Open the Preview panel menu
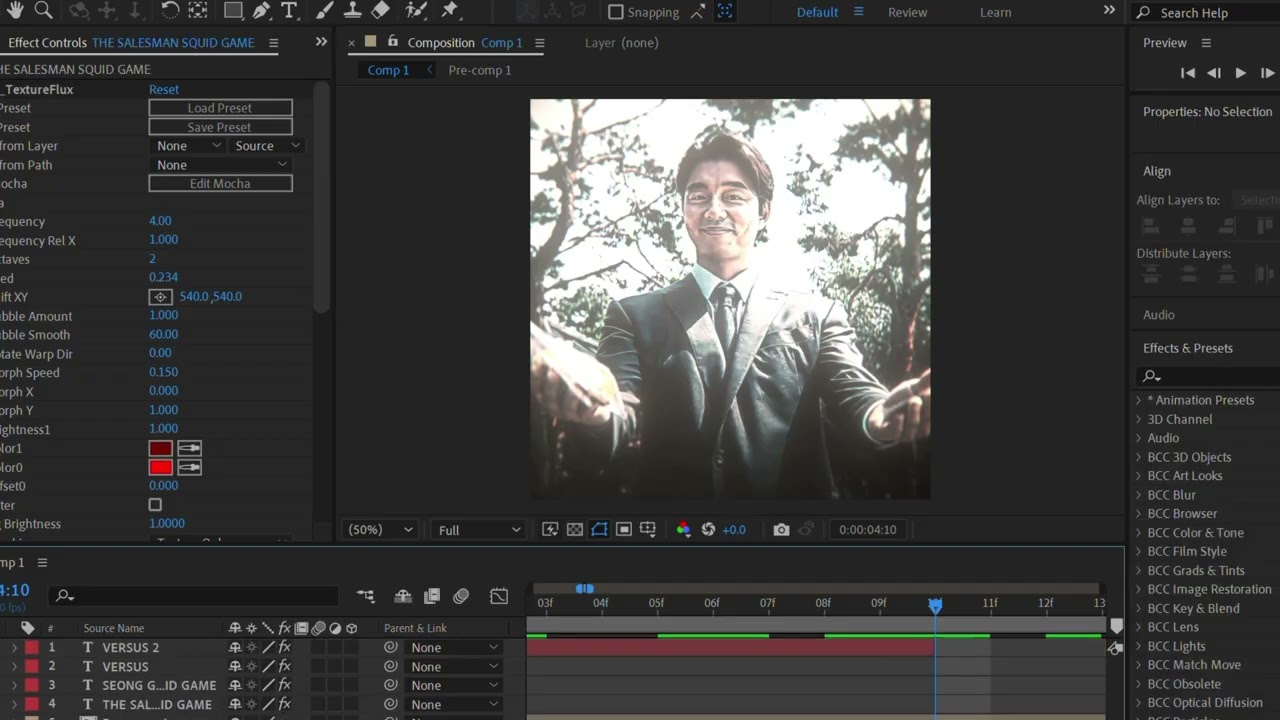The height and width of the screenshot is (720, 1280). (1206, 43)
